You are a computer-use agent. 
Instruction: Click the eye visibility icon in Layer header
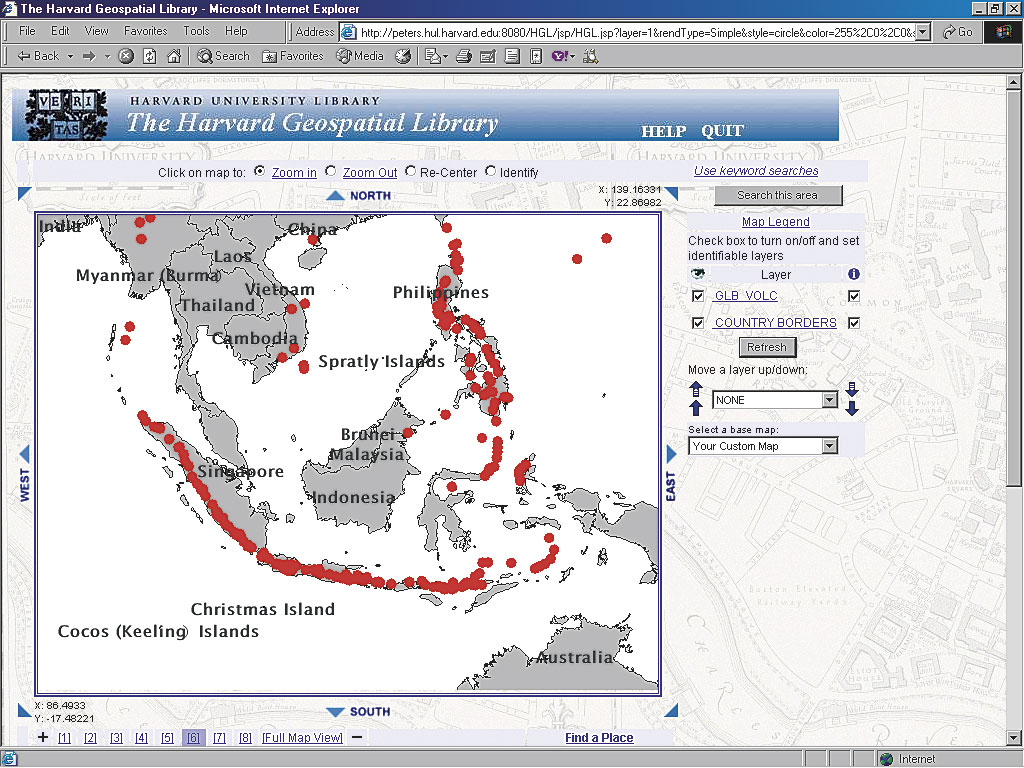(x=697, y=274)
